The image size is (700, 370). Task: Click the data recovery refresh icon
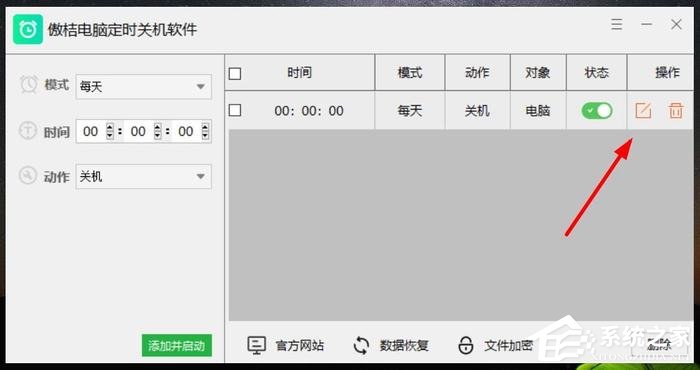coord(361,345)
